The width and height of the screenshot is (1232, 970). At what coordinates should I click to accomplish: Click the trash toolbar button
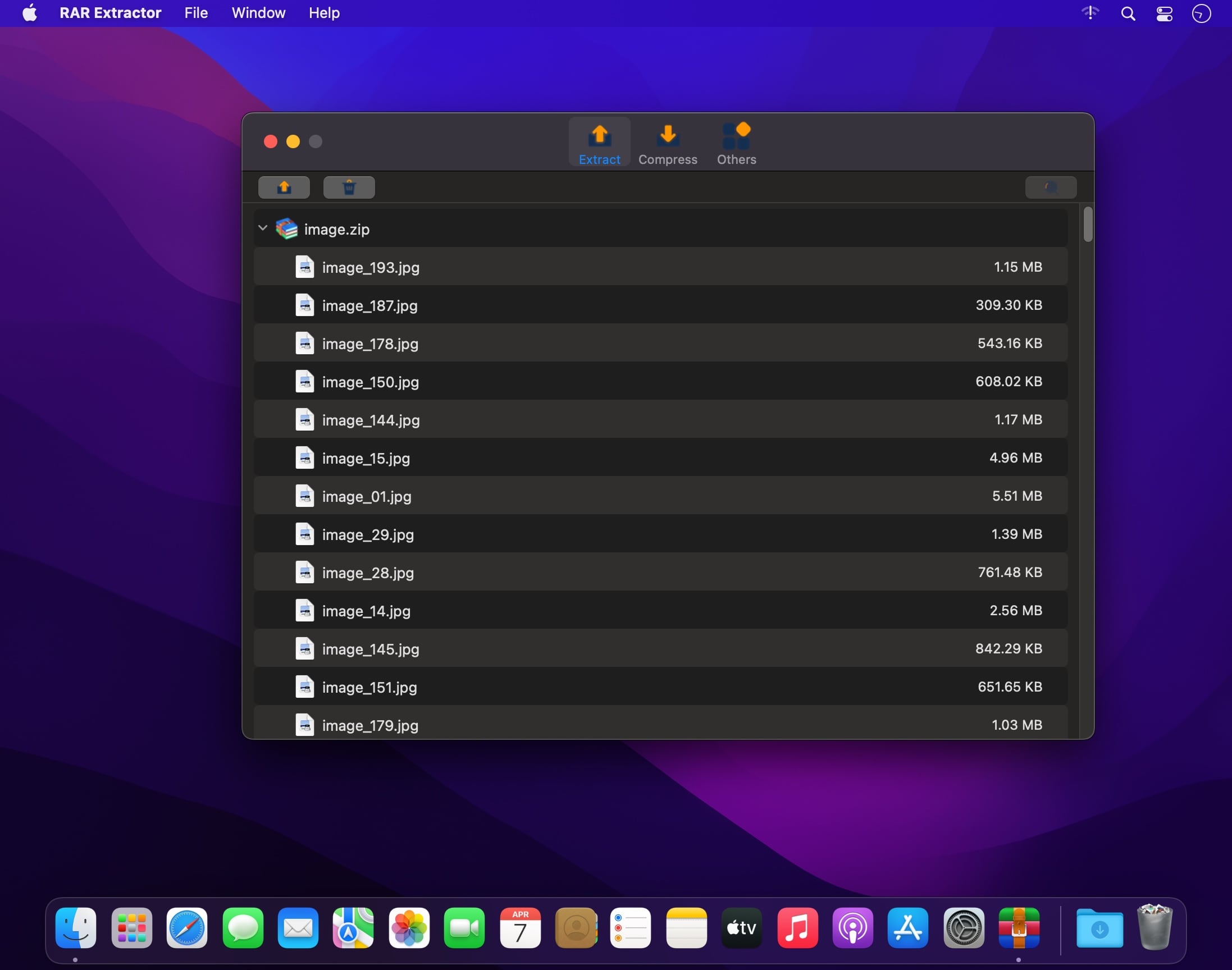pyautogui.click(x=349, y=187)
